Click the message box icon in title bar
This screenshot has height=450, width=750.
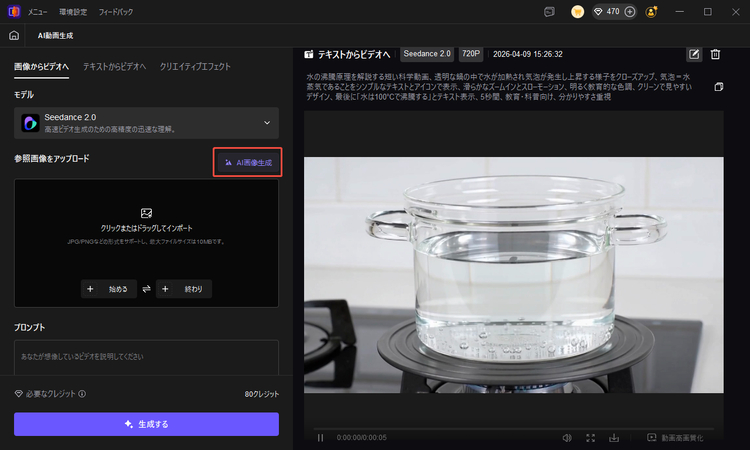coord(550,12)
